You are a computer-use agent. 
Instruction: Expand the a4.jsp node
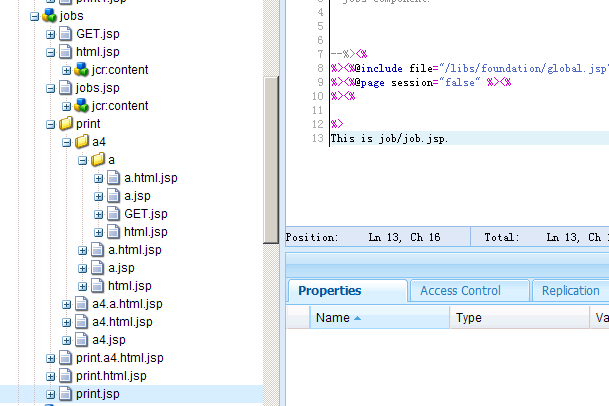tap(66, 340)
